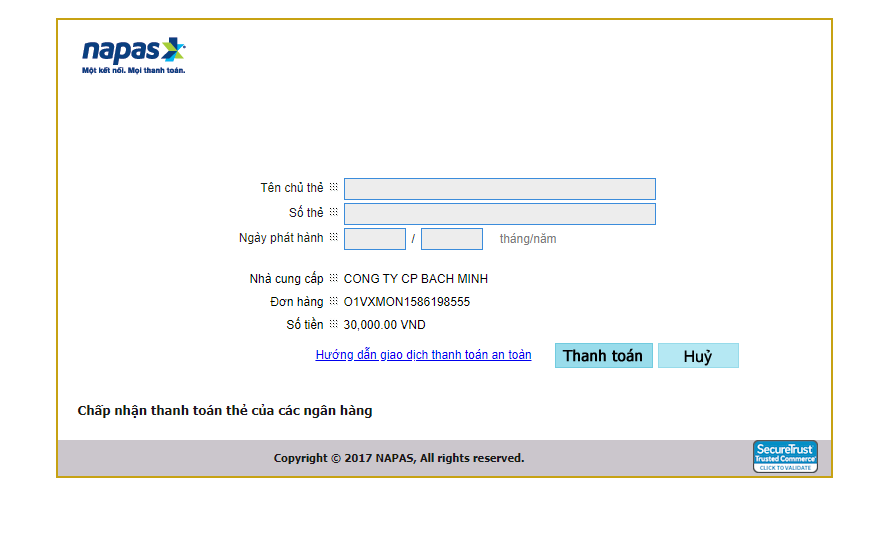Select the issue month input box
Screen dimensions: 893x551
(x=375, y=239)
